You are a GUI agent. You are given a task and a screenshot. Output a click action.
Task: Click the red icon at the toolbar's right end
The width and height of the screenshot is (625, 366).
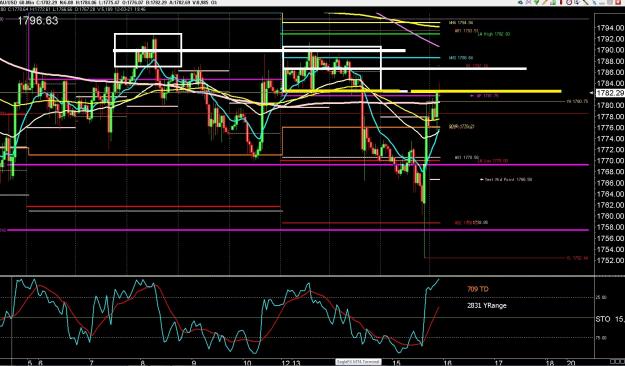point(618,2)
